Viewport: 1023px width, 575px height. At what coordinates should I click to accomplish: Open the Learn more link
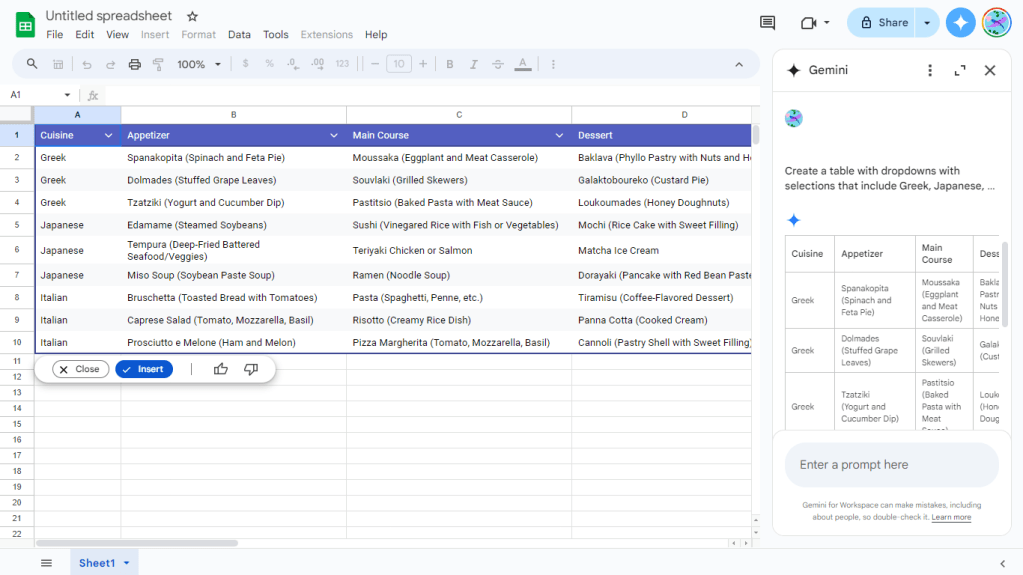pos(951,517)
